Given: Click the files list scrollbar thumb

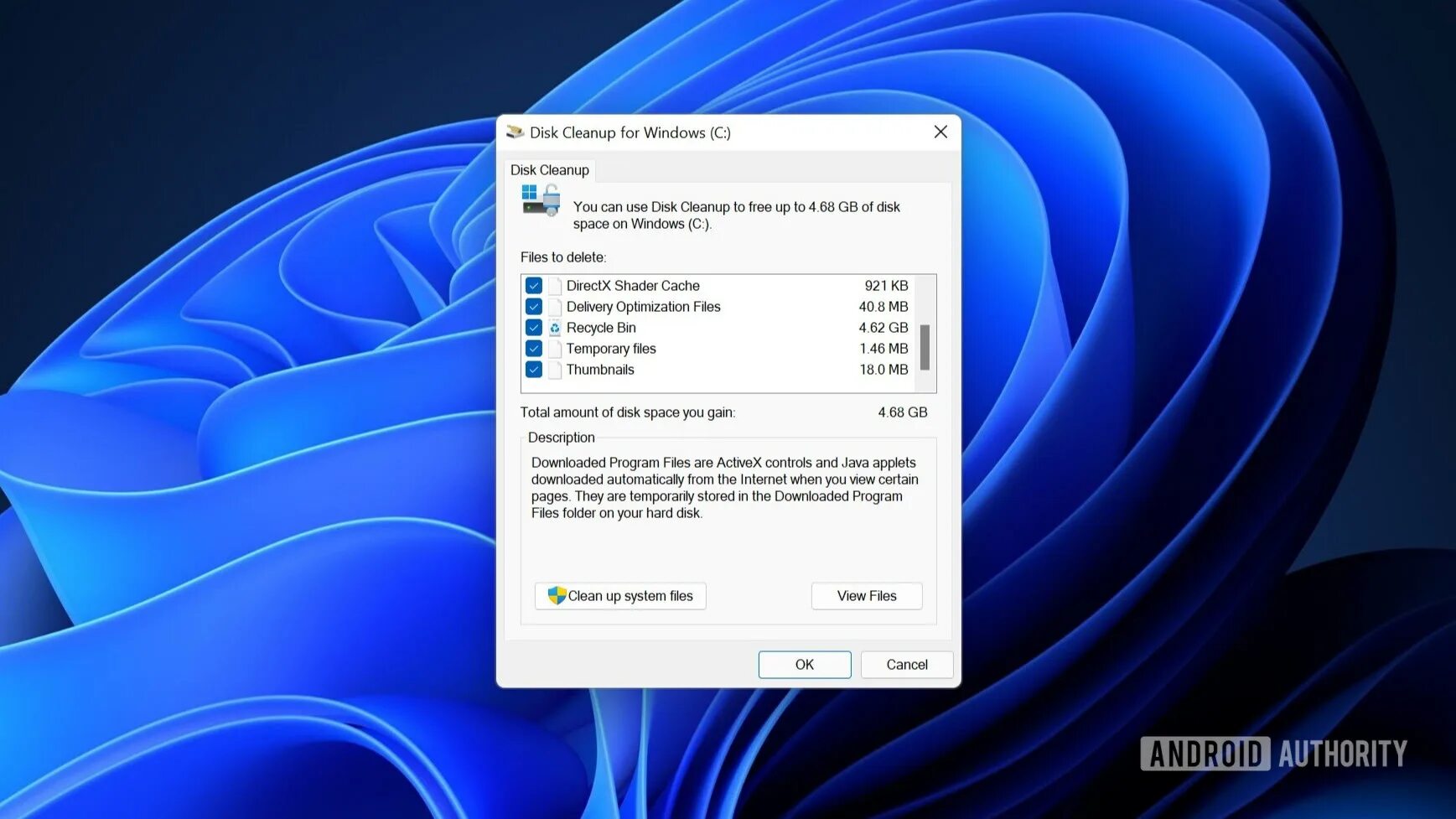Looking at the screenshot, I should point(925,347).
